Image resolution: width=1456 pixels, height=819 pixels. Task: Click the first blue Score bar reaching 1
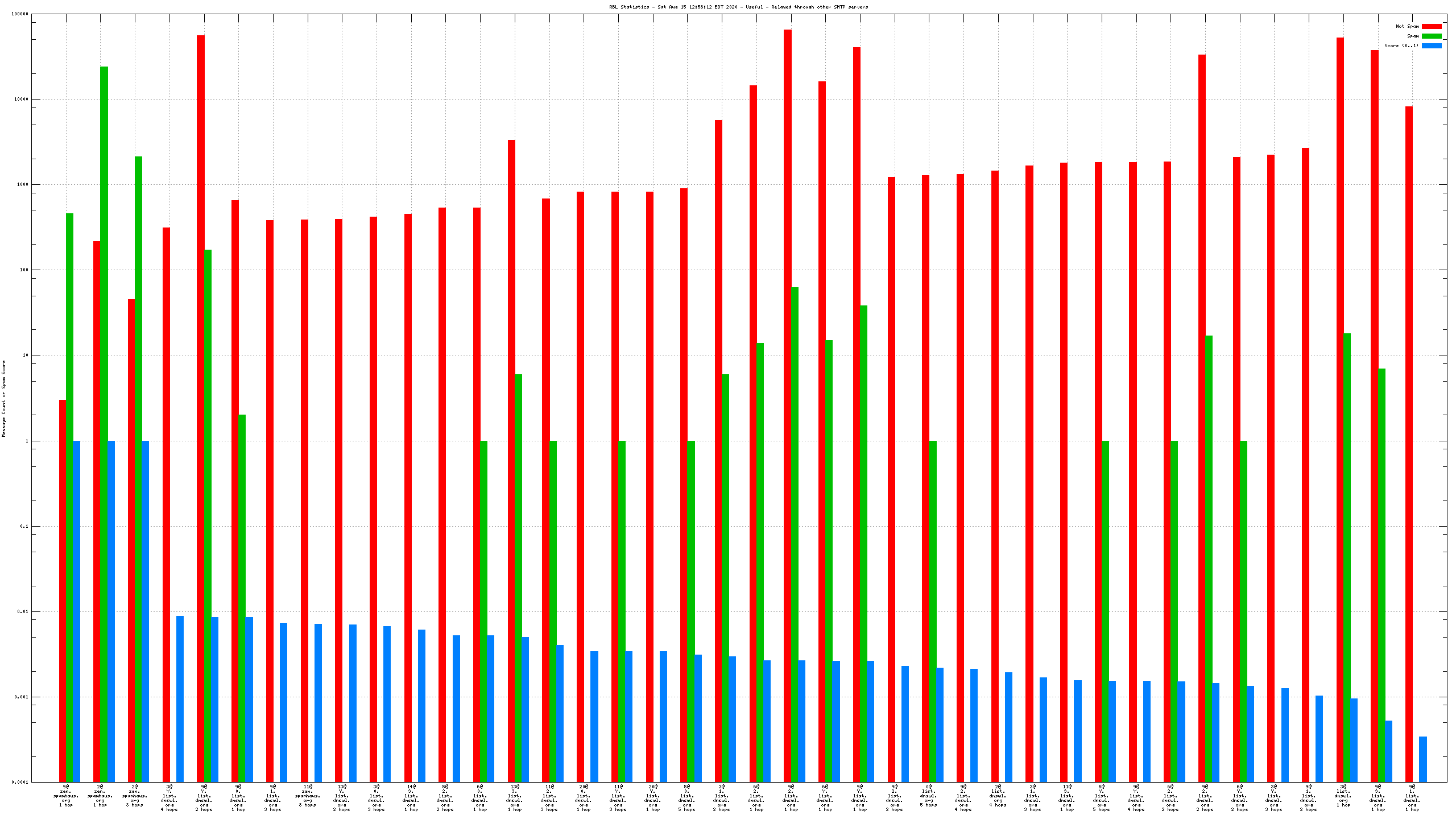click(x=76, y=611)
